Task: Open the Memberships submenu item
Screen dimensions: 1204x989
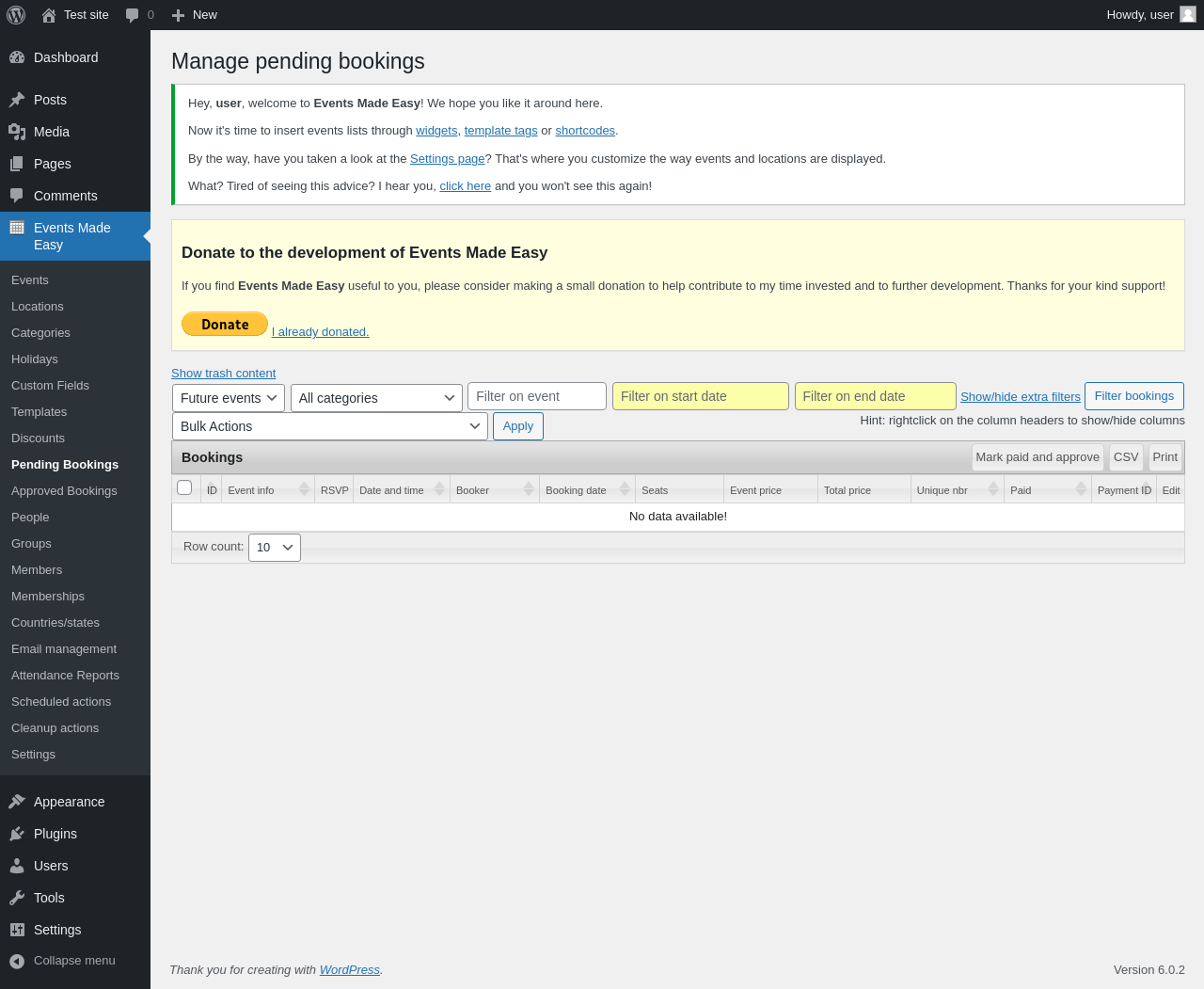Action: [48, 597]
